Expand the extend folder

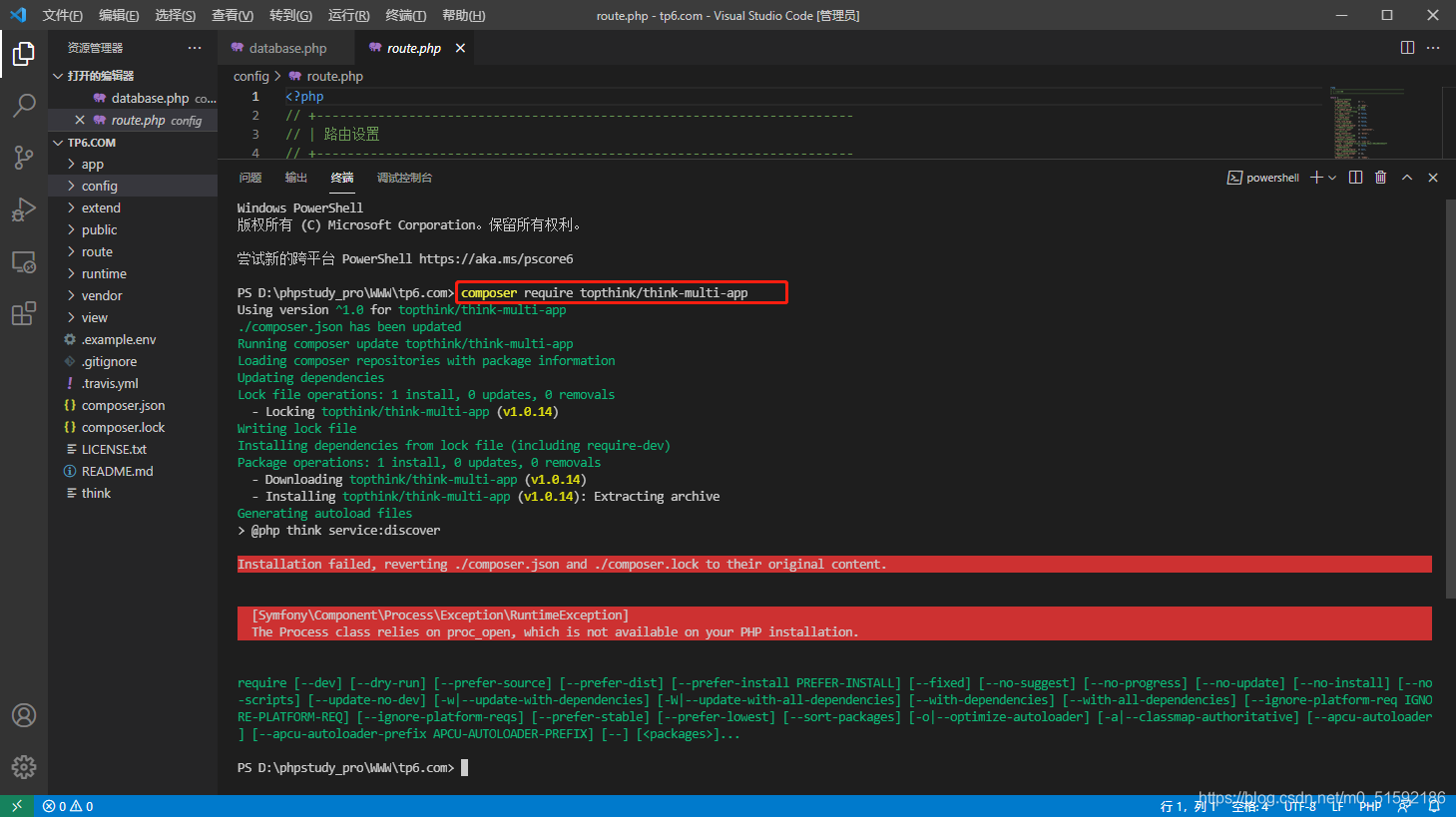133,207
